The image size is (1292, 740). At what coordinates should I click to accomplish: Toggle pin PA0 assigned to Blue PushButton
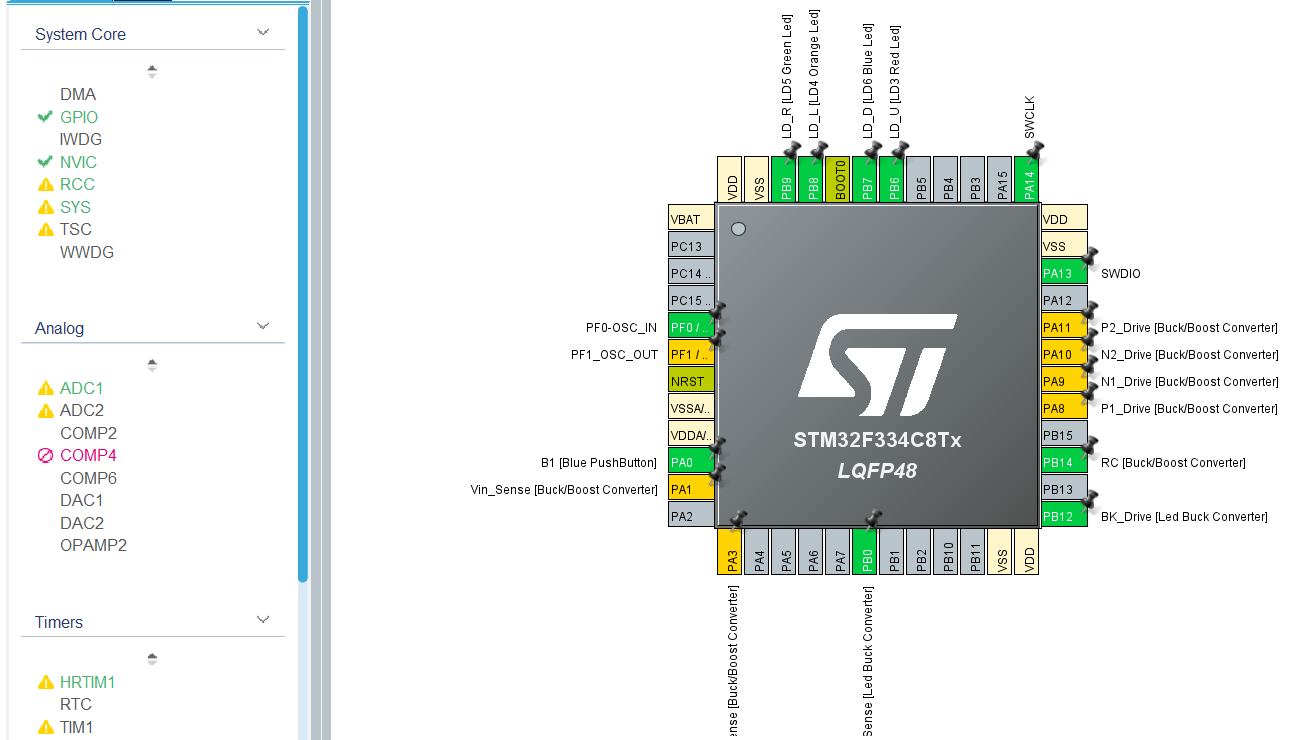click(692, 461)
